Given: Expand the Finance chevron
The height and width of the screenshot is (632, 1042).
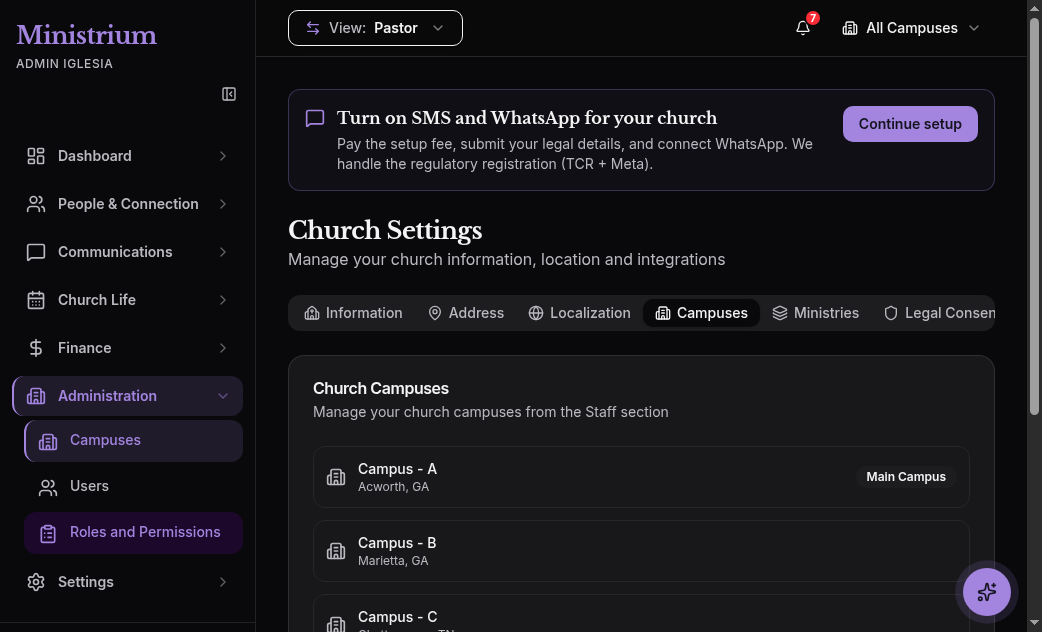Looking at the screenshot, I should 223,348.
